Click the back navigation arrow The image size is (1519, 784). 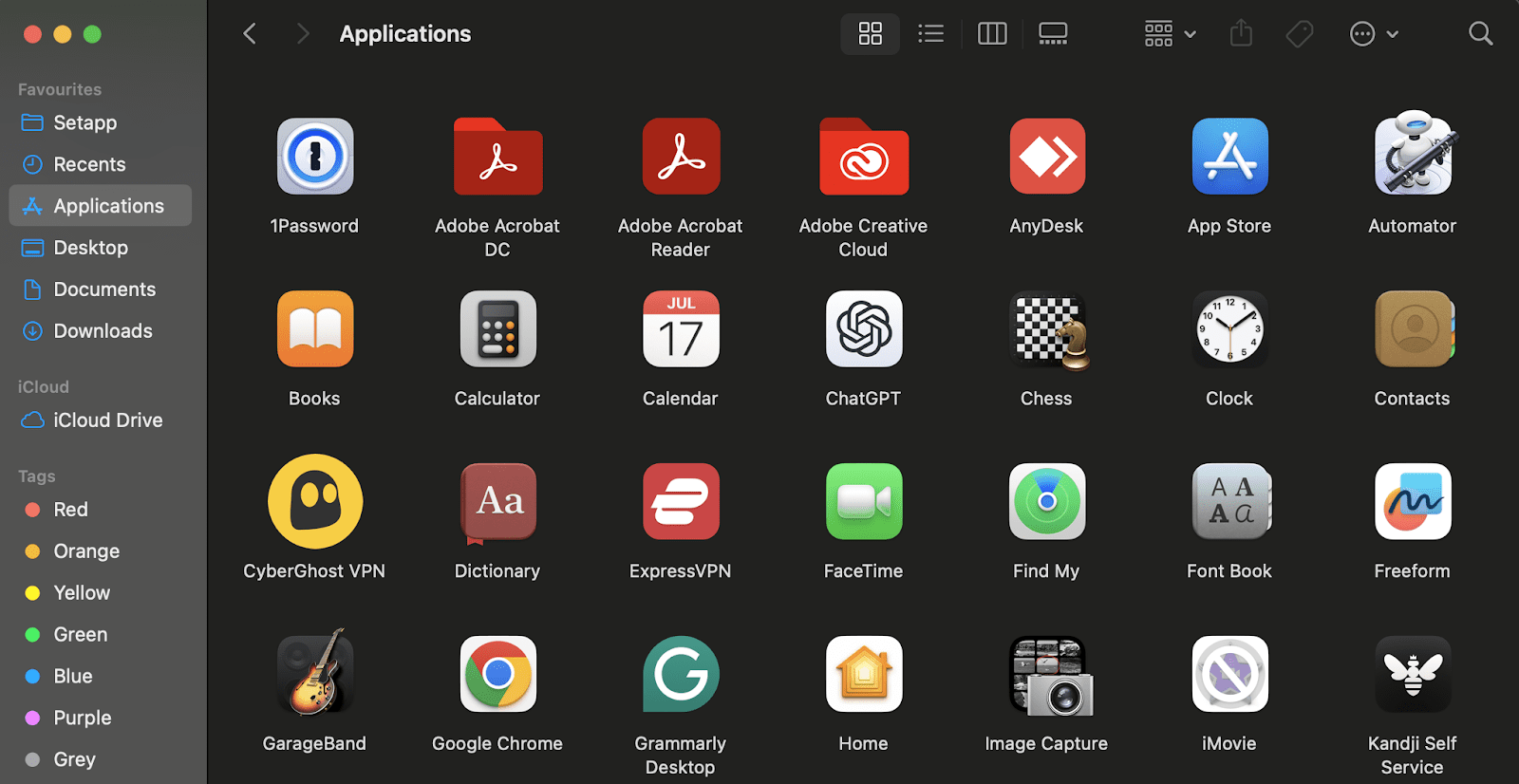[x=250, y=34]
